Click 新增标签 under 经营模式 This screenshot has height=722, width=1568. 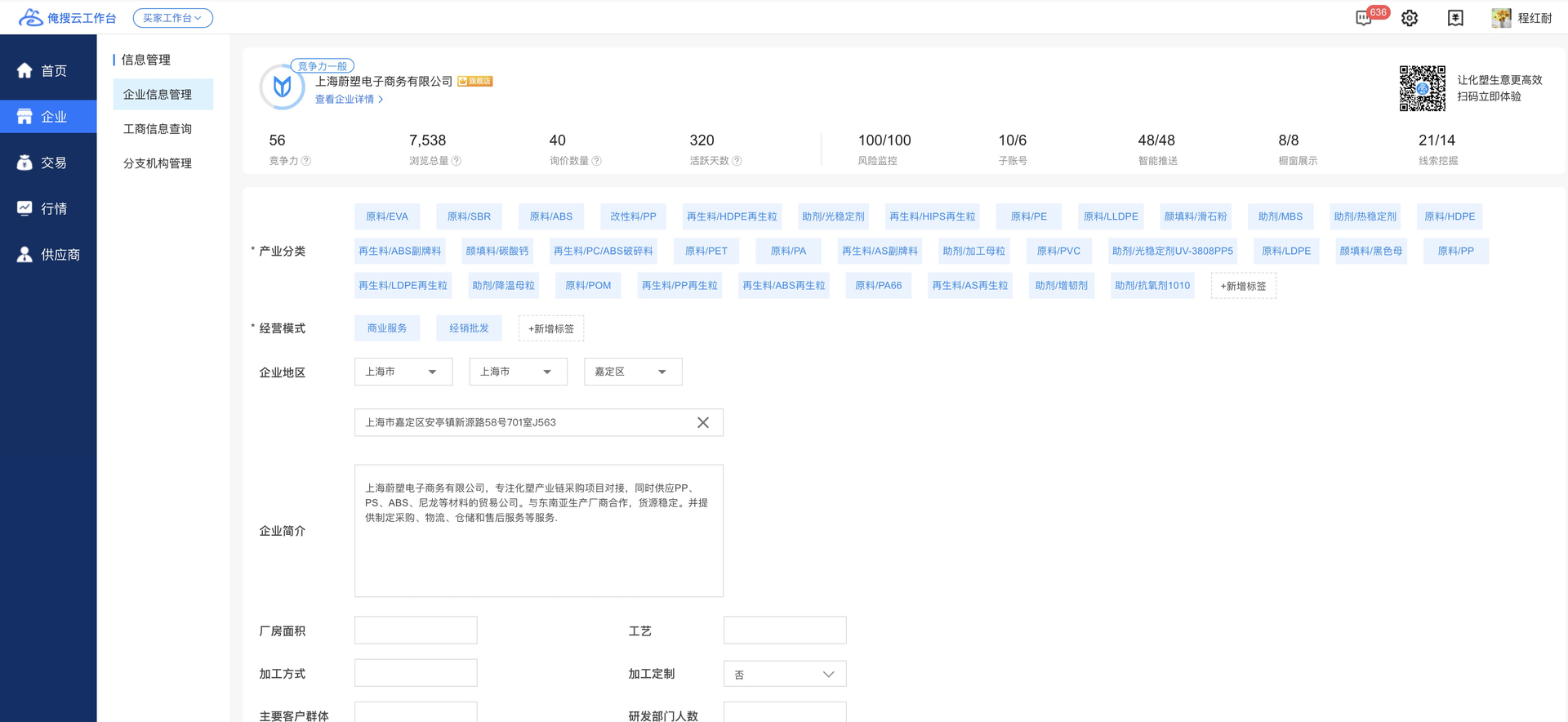coord(550,328)
